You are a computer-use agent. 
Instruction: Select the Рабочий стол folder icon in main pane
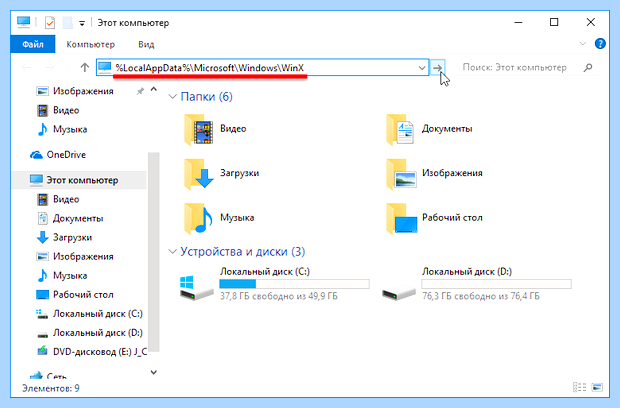pos(401,218)
